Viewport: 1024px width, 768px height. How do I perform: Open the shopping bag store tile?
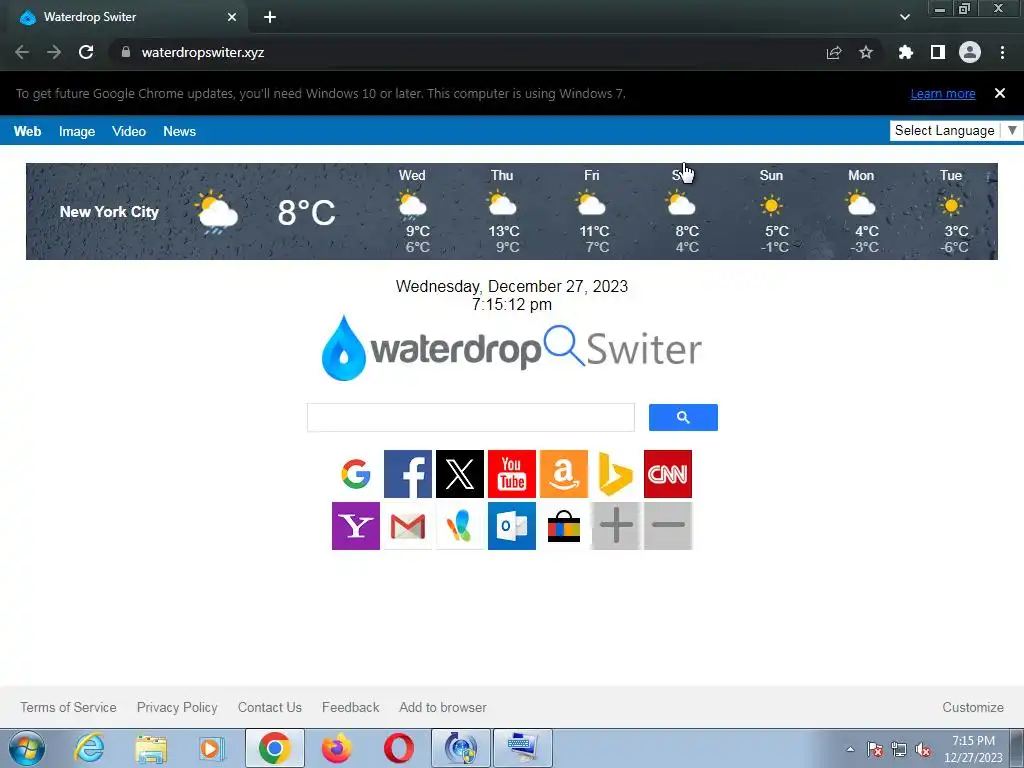pos(564,526)
